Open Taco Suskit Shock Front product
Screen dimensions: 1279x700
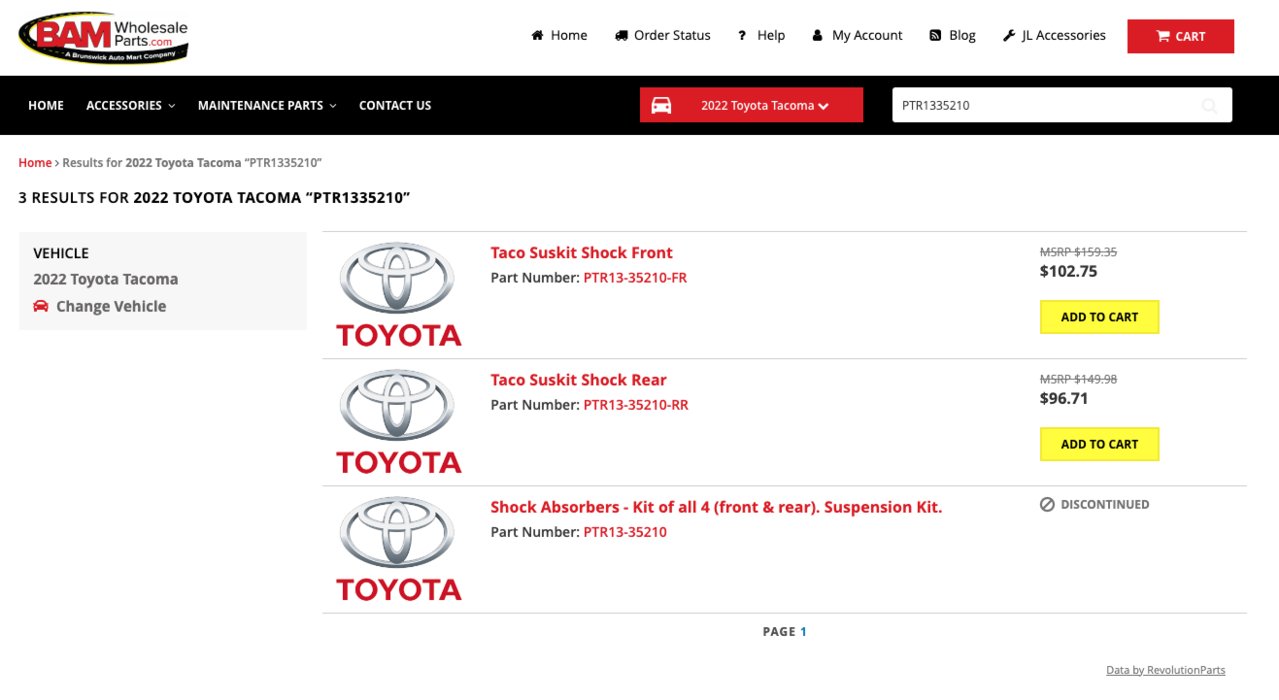click(x=581, y=253)
